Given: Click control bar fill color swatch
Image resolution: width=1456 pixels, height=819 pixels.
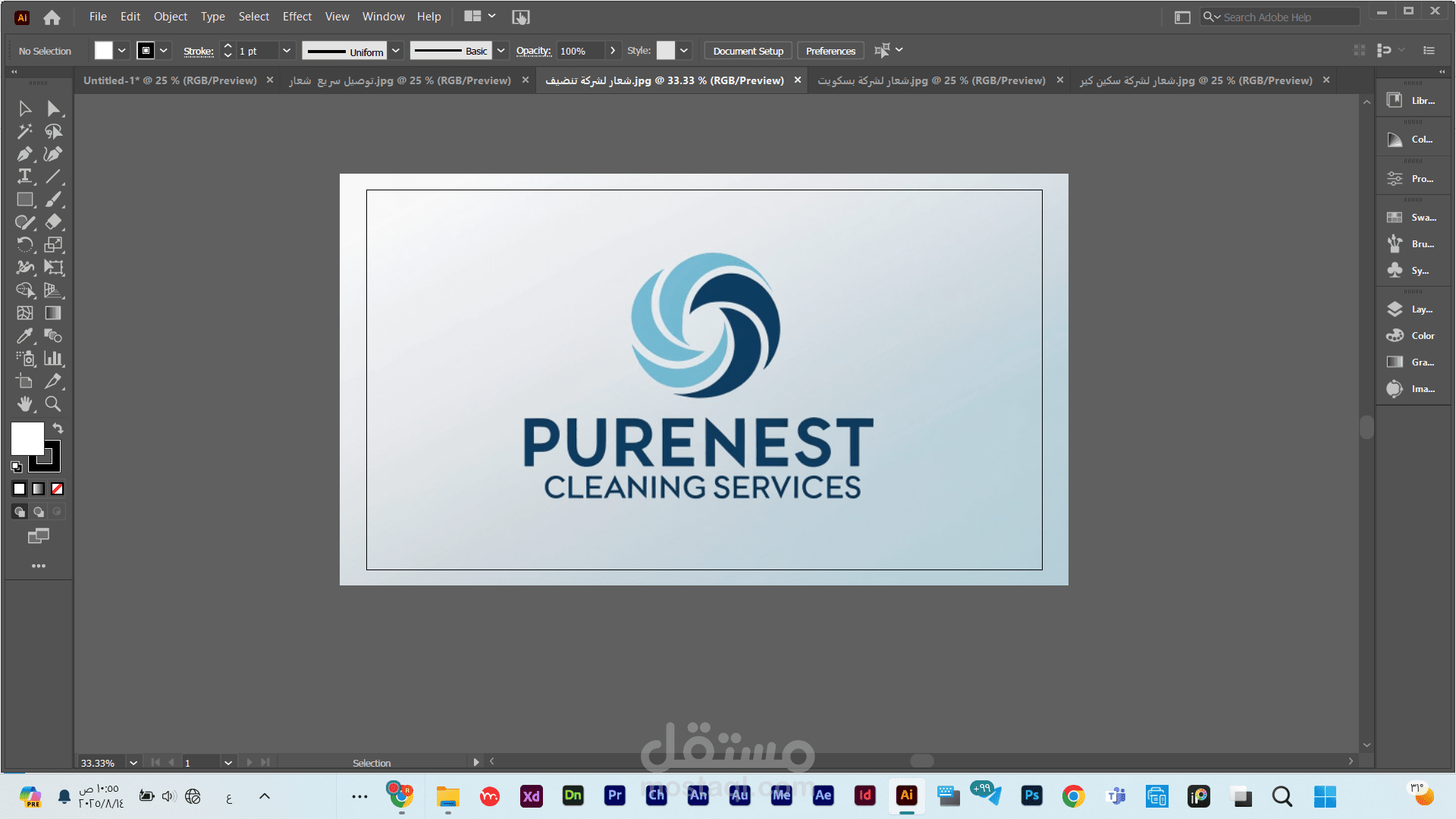Looking at the screenshot, I should (x=104, y=51).
